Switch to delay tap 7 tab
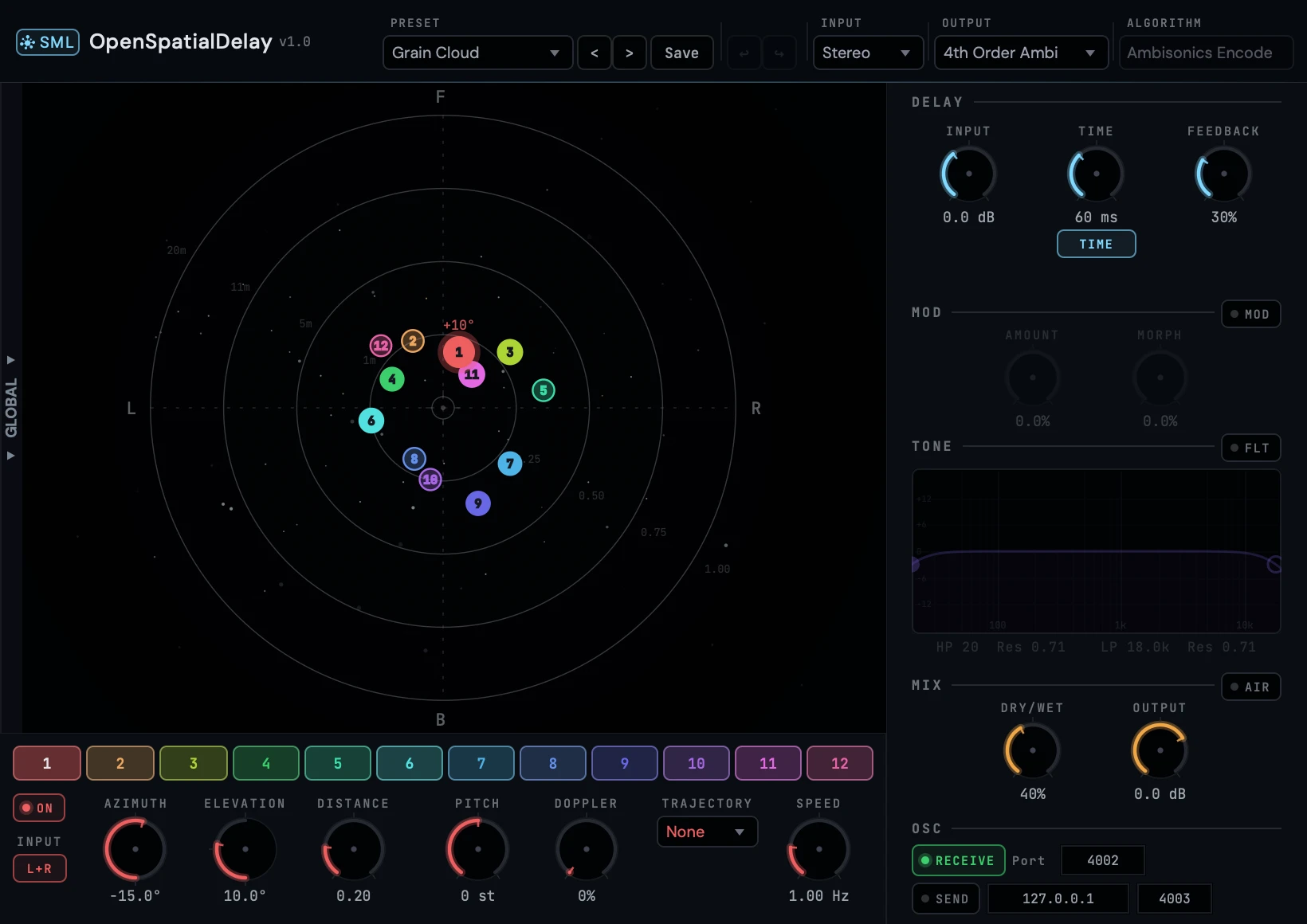Image resolution: width=1307 pixels, height=924 pixels. pos(481,763)
